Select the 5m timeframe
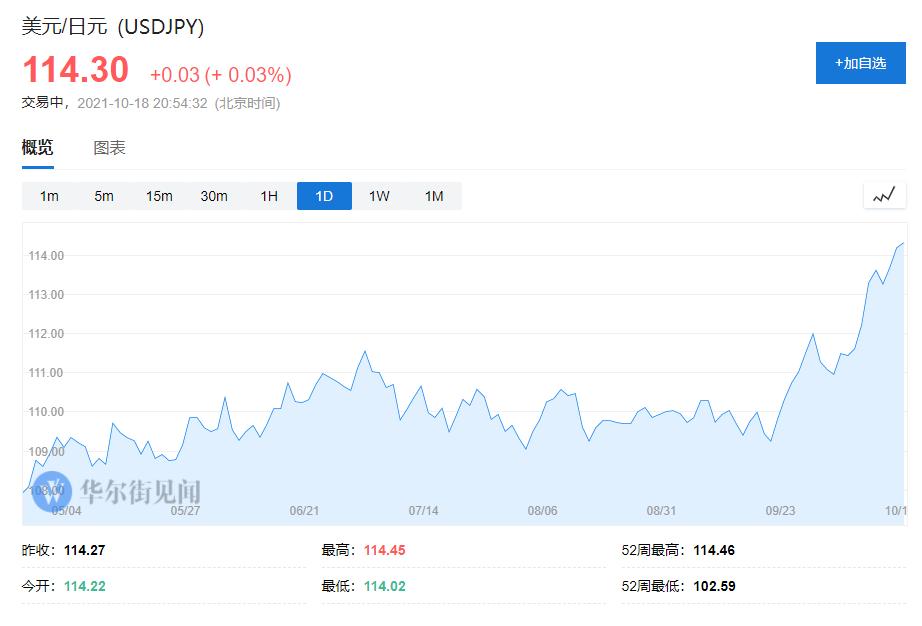Image resolution: width=922 pixels, height=626 pixels. click(104, 196)
